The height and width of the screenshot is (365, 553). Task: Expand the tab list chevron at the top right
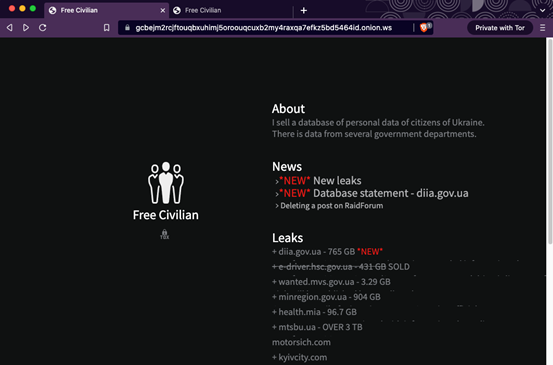coord(542,11)
